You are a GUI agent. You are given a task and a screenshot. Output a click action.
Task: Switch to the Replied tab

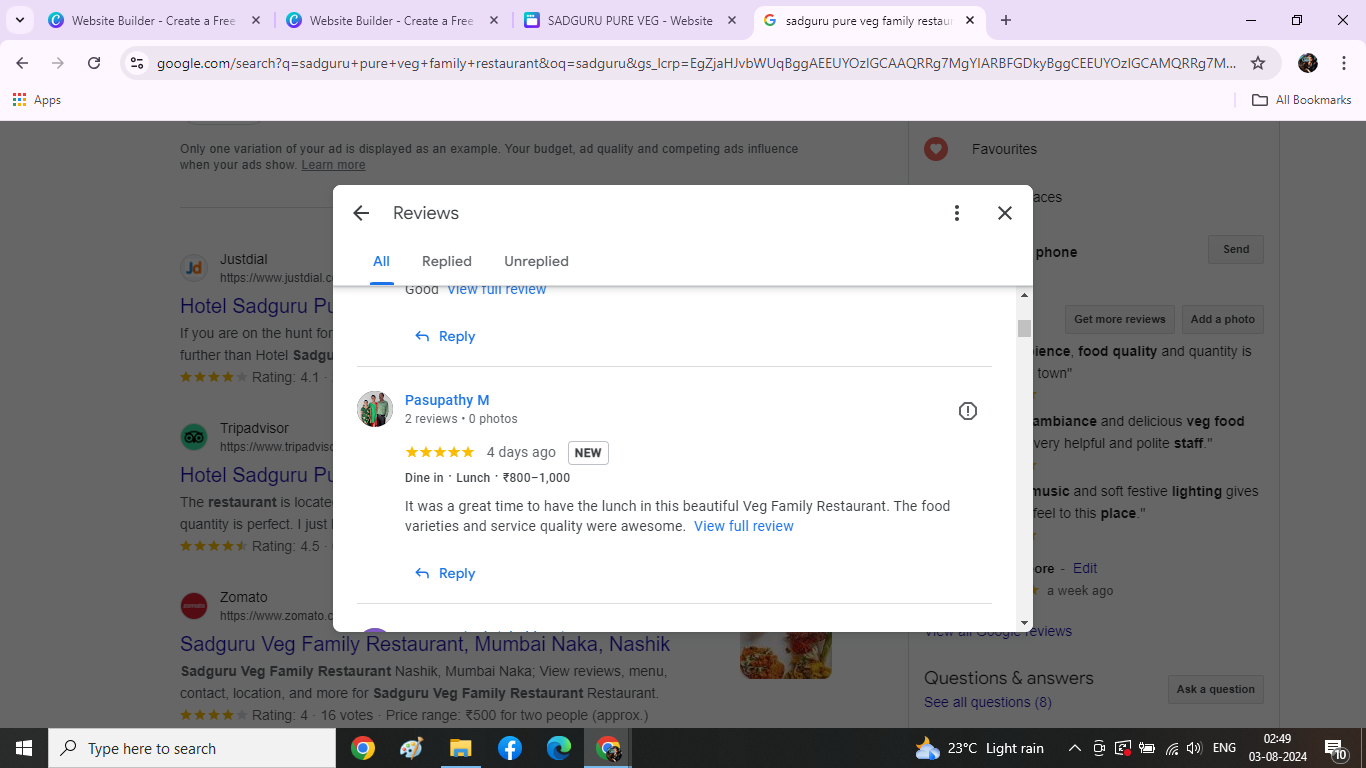coord(447,261)
